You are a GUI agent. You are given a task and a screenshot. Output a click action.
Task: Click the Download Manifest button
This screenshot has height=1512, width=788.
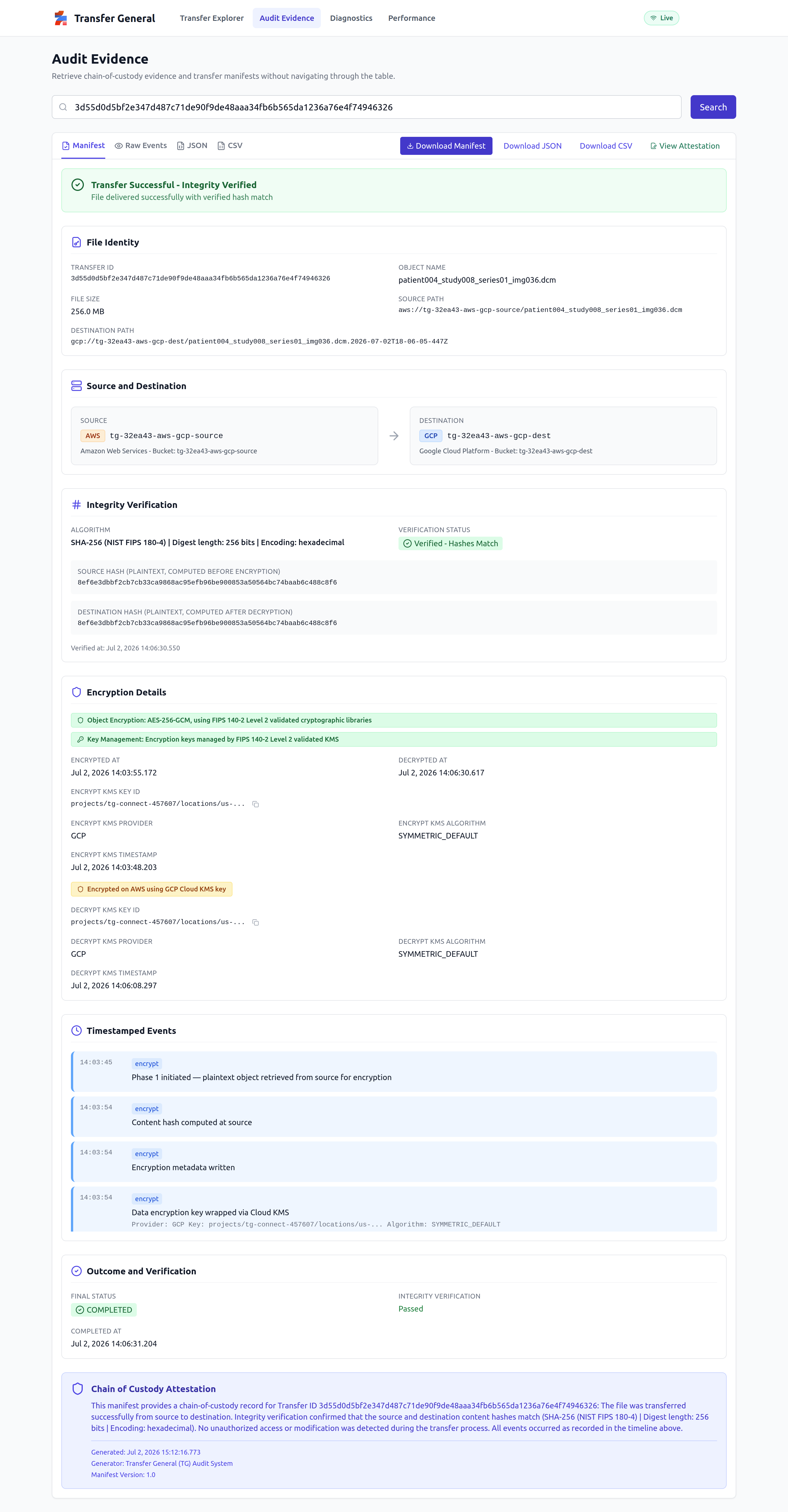pos(446,146)
